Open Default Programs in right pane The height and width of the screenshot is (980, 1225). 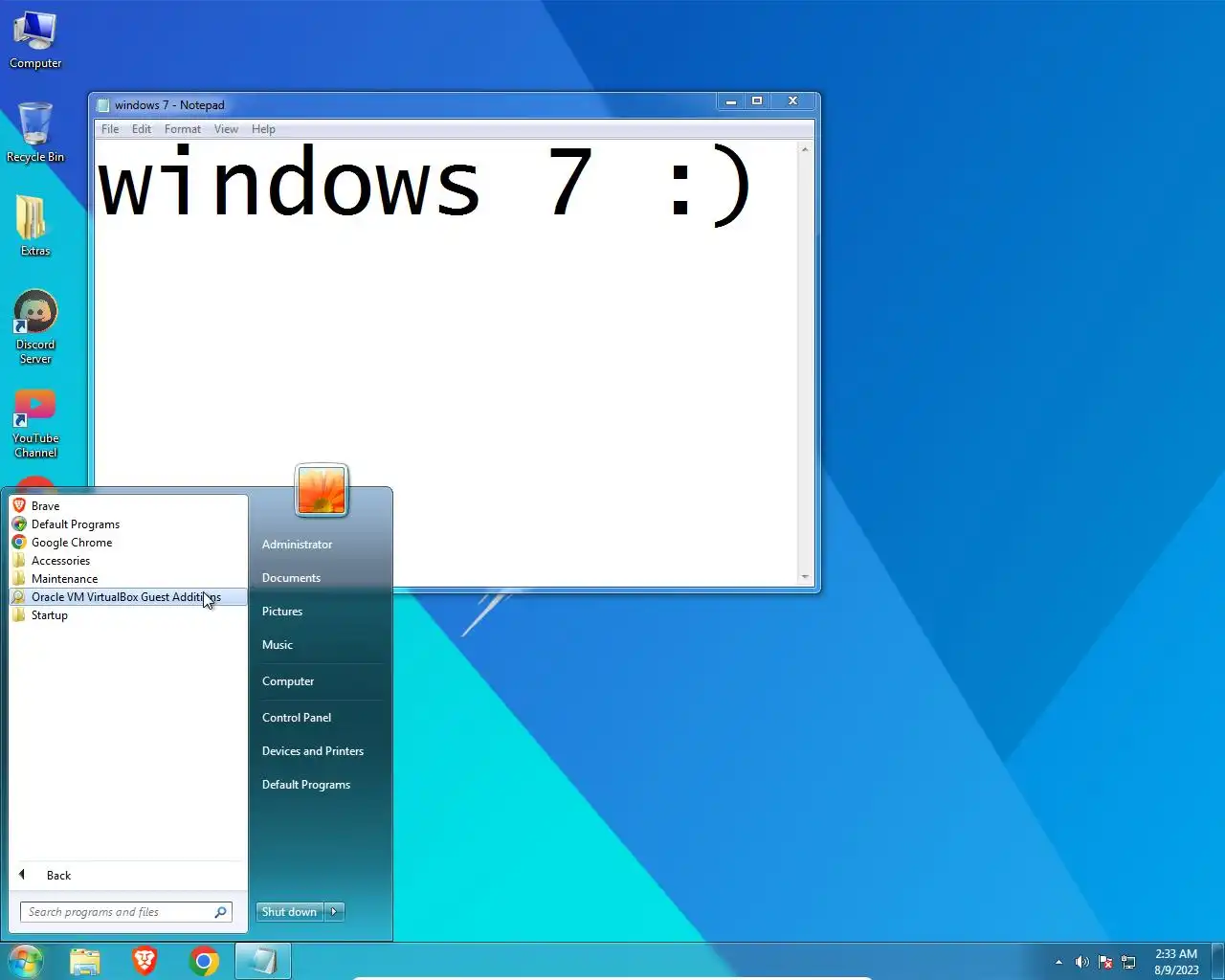click(306, 784)
